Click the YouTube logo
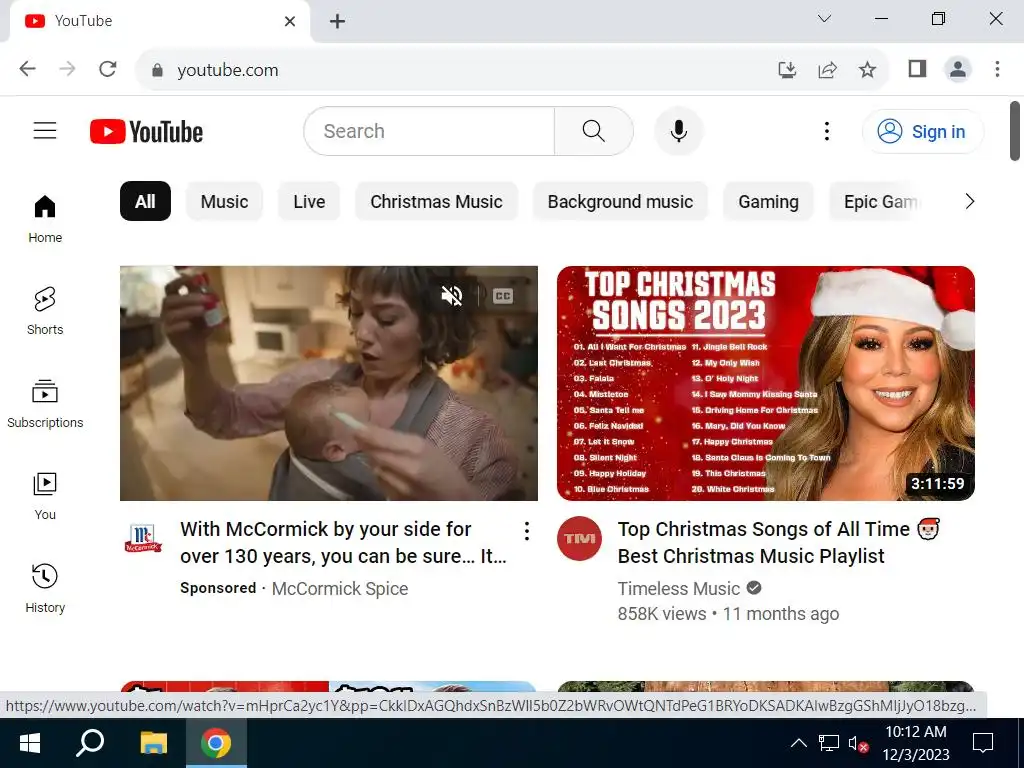 pyautogui.click(x=146, y=131)
